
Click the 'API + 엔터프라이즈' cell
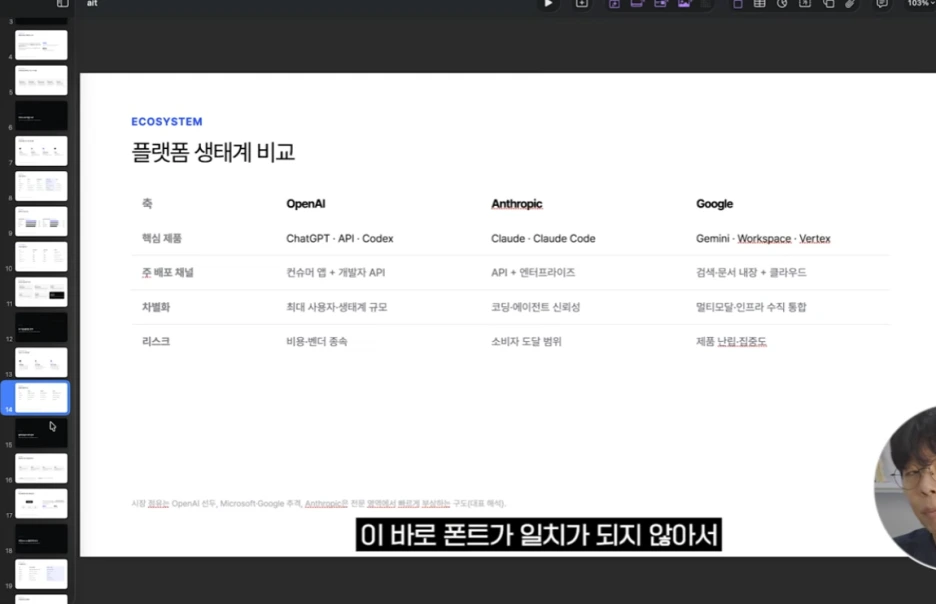(533, 272)
